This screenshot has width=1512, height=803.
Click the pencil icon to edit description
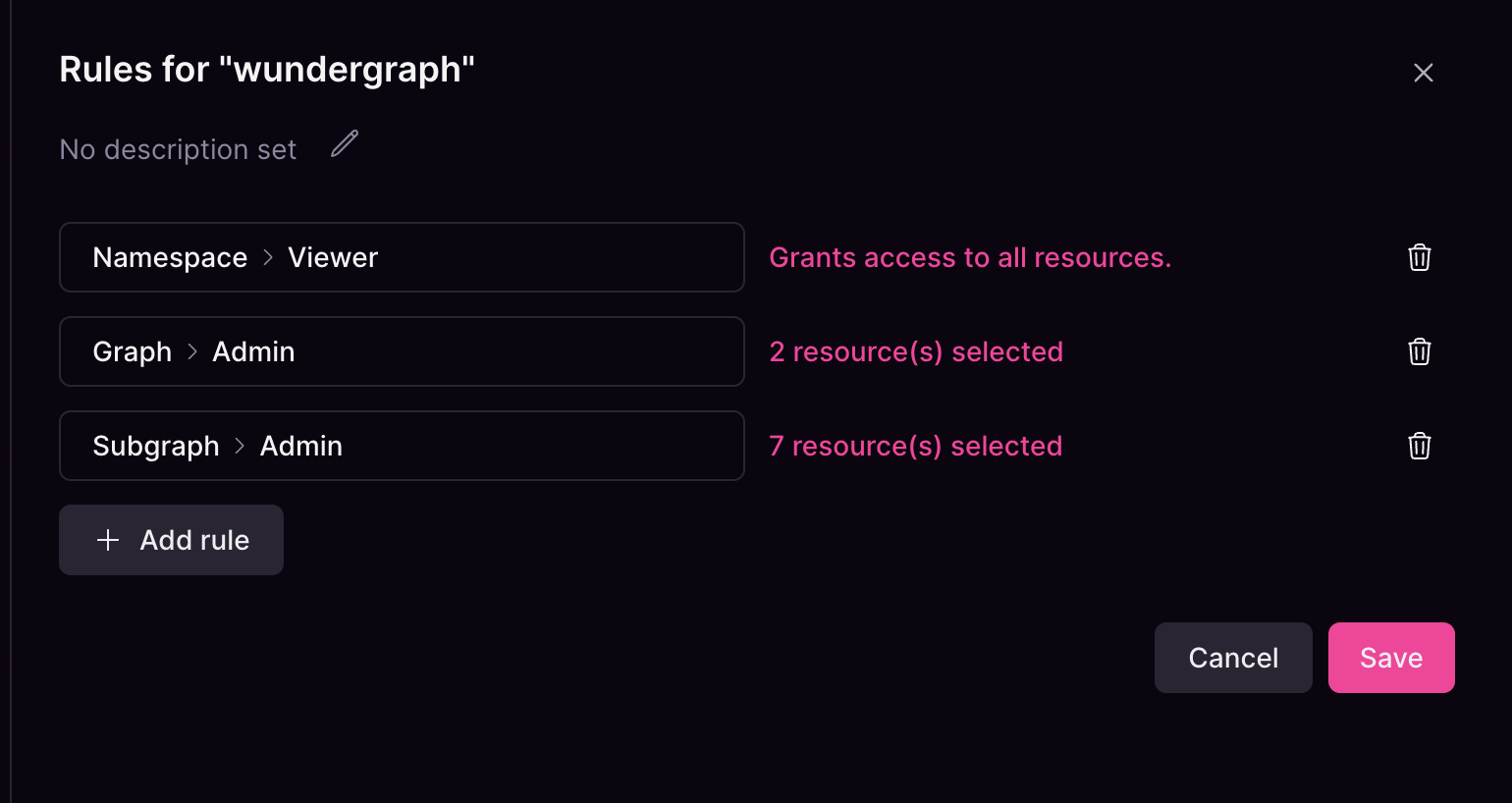point(345,143)
